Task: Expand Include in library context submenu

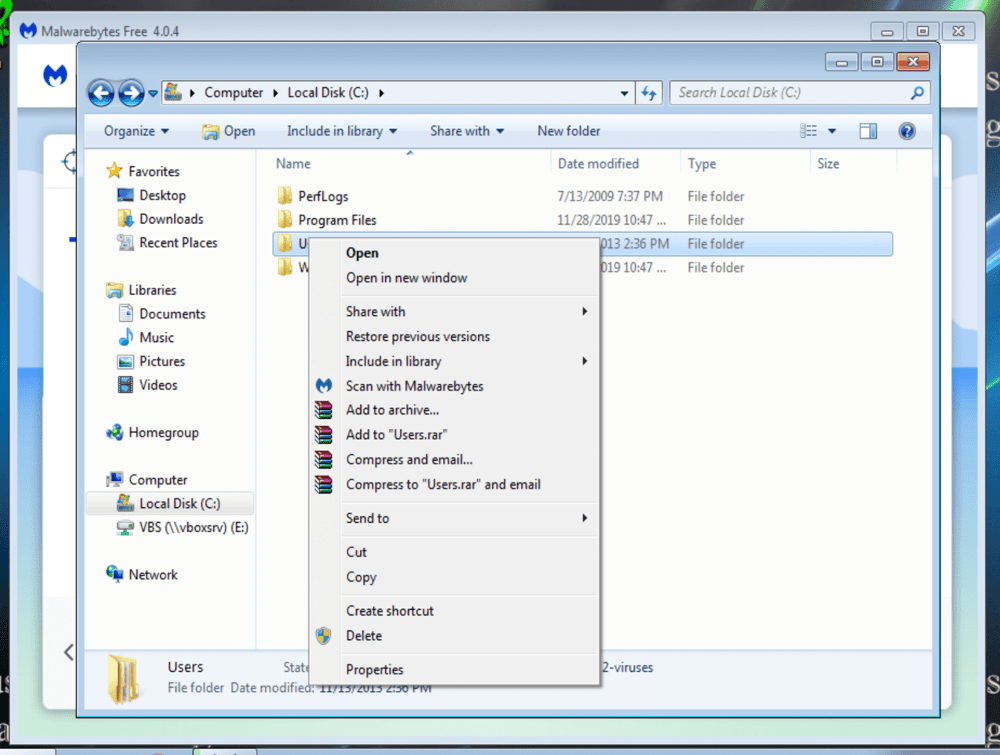Action: 454,362
